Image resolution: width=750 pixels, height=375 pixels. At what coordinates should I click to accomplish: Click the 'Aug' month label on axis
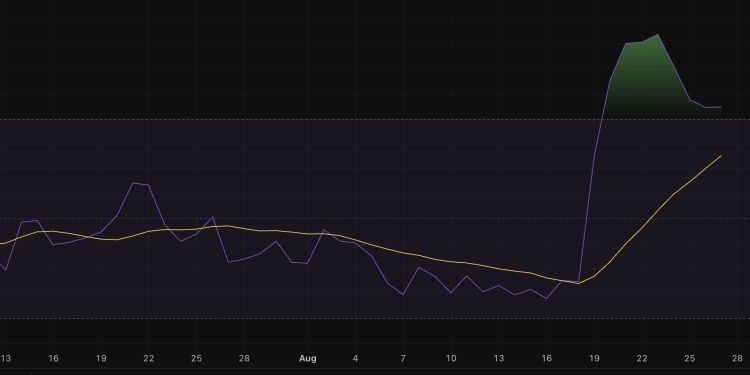click(308, 358)
